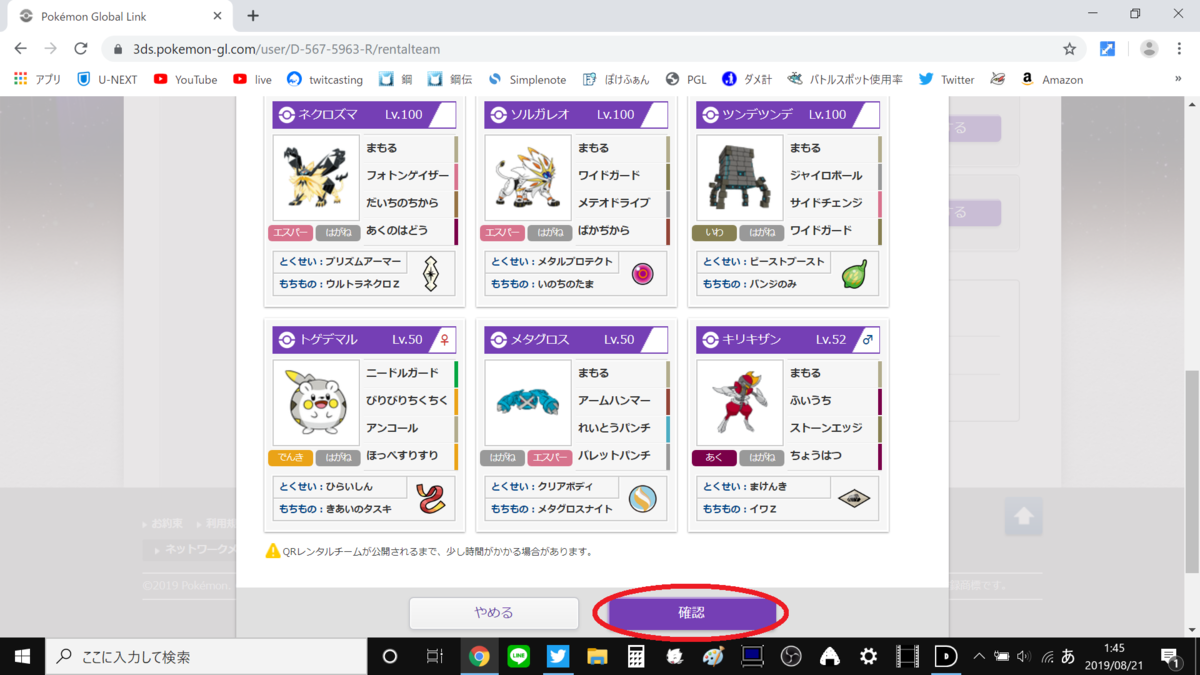Open LINE from the taskbar
Viewport: 1200px width, 675px height.
point(519,656)
